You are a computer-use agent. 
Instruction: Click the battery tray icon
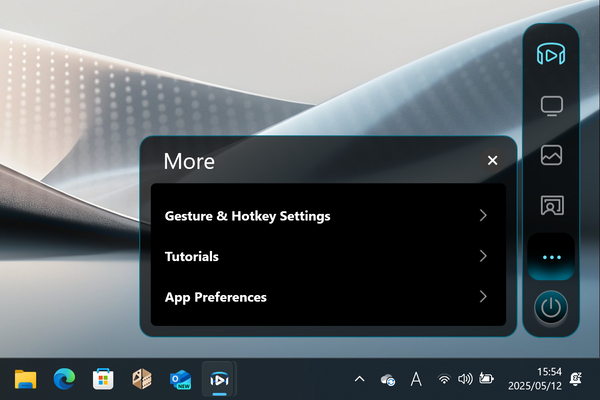click(486, 379)
